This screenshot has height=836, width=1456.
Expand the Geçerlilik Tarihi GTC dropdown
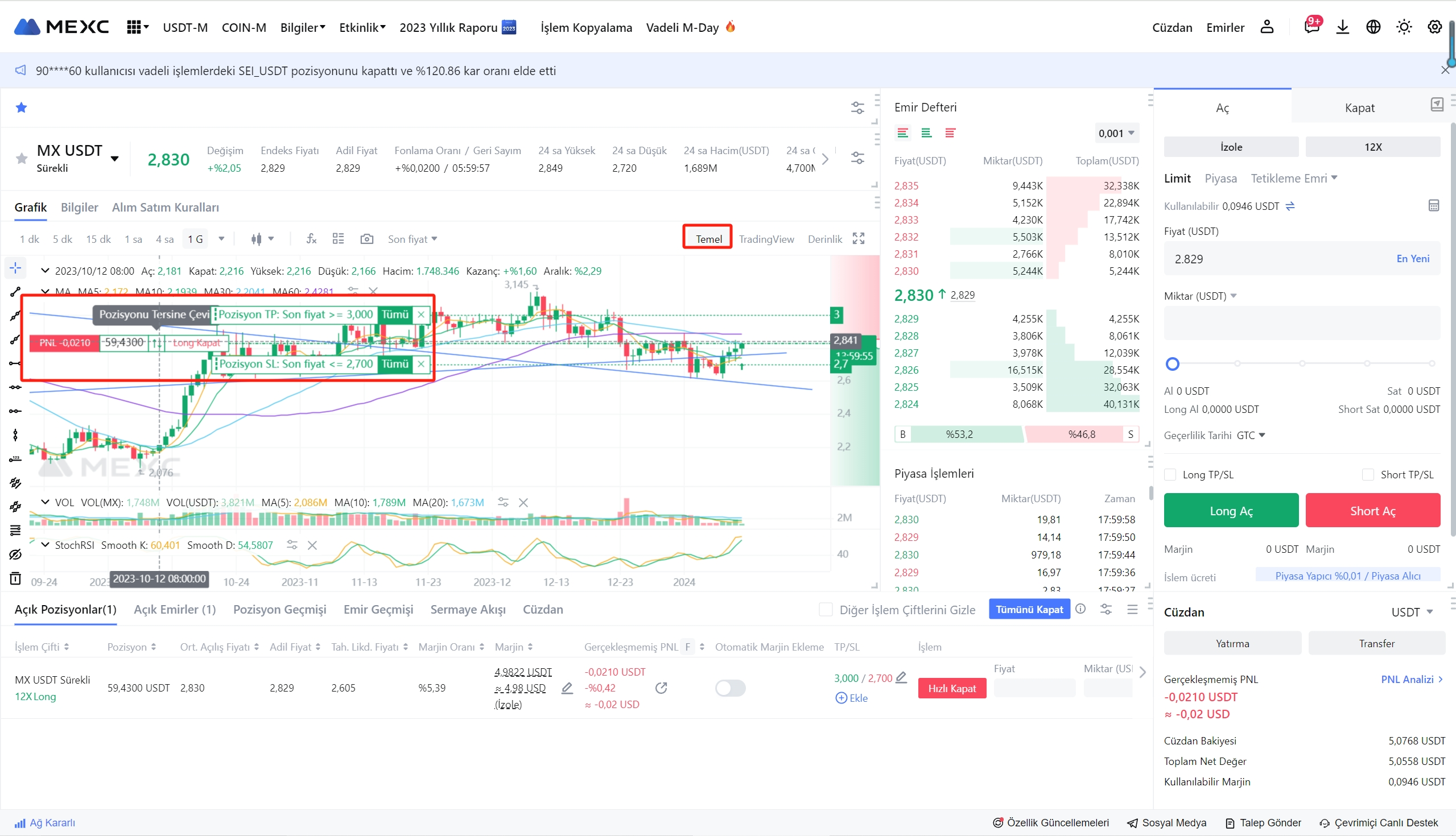1251,435
